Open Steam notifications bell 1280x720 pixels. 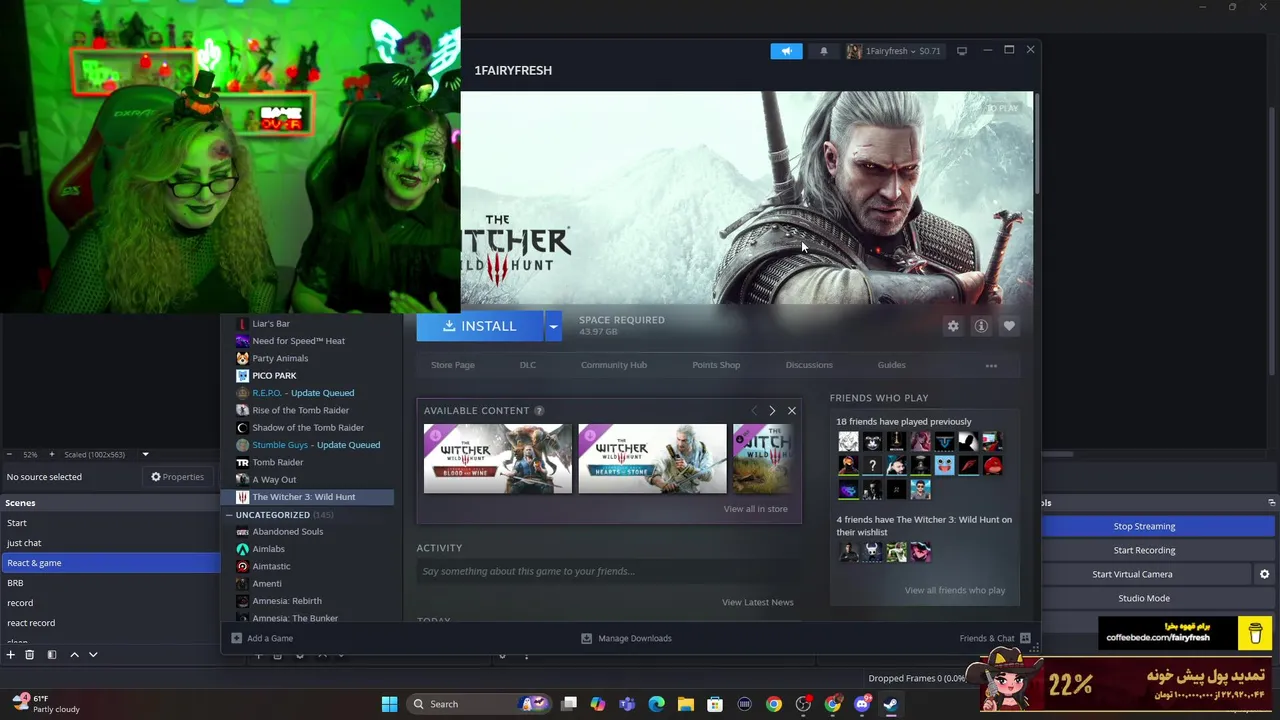click(823, 51)
